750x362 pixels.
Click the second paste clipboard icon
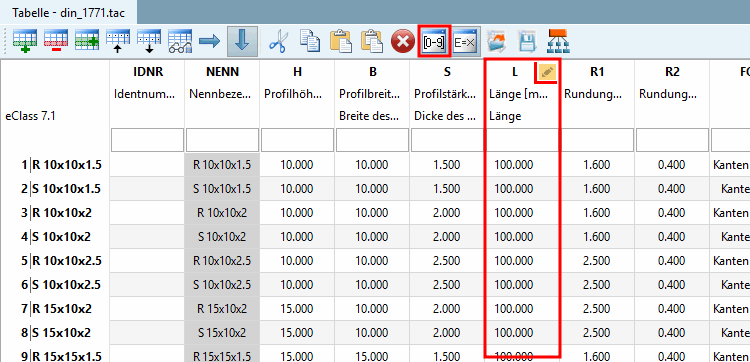click(372, 42)
